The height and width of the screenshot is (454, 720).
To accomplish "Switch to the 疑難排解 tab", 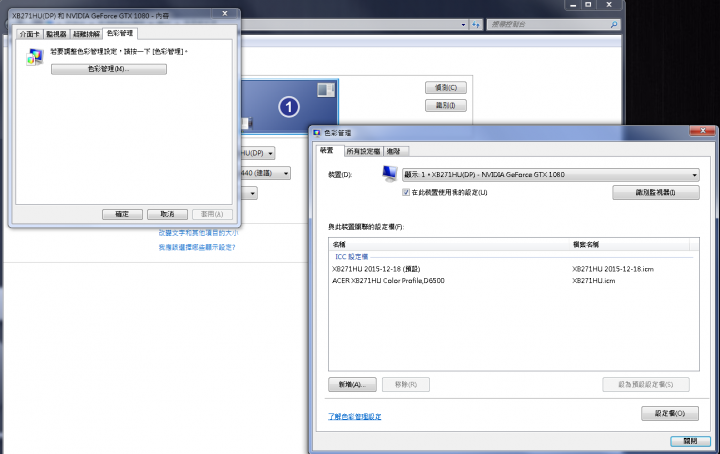I will tap(86, 34).
